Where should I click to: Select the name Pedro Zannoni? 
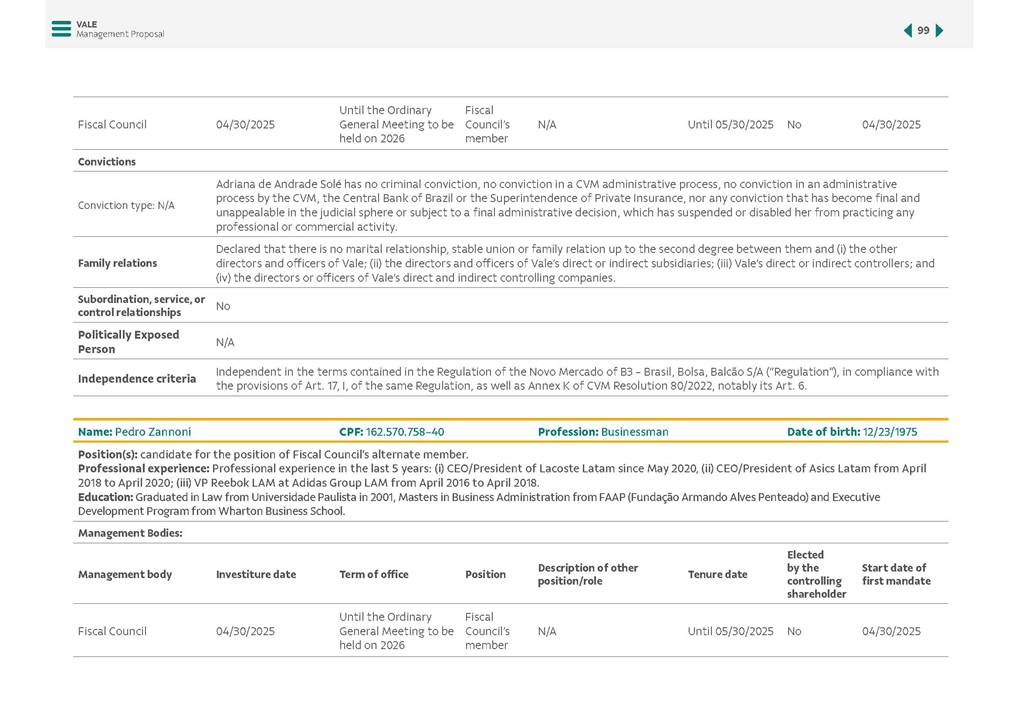(152, 432)
